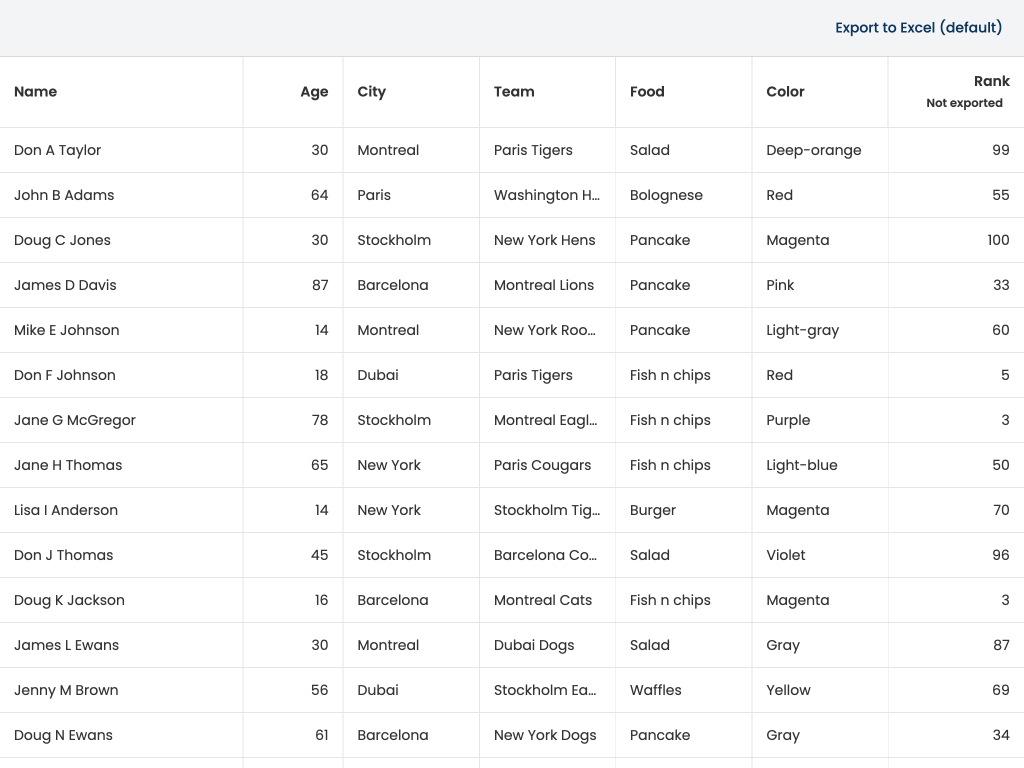This screenshot has height=768, width=1024.
Task: Select the Jane G McGregor row name
Action: [x=75, y=420]
